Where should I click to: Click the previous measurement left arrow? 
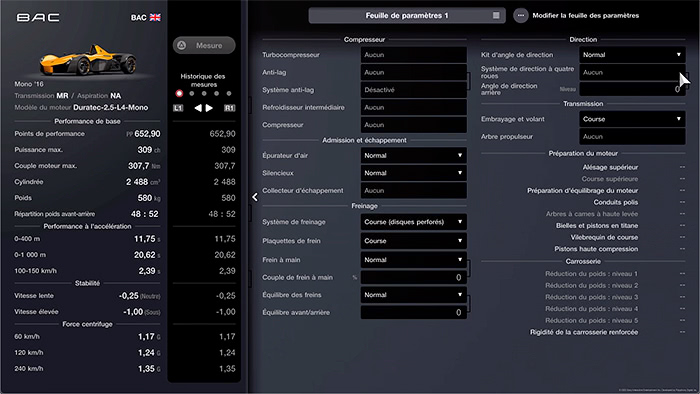198,108
